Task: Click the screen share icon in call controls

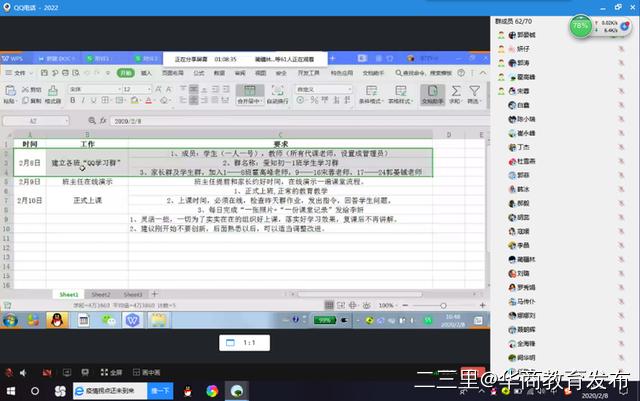Action: click(67, 372)
